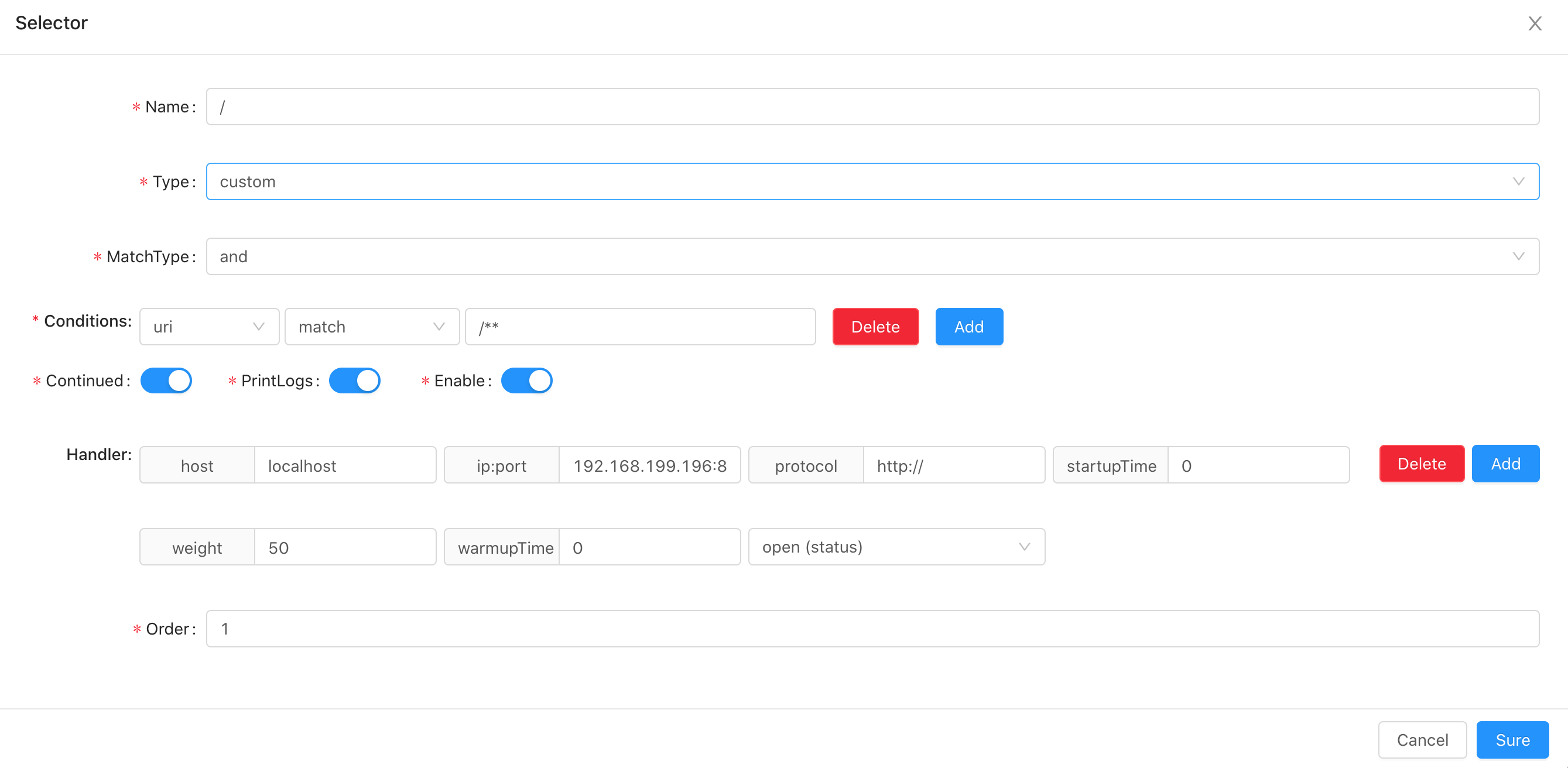This screenshot has height=768, width=1568.
Task: Toggle the Continued switch
Action: point(166,380)
